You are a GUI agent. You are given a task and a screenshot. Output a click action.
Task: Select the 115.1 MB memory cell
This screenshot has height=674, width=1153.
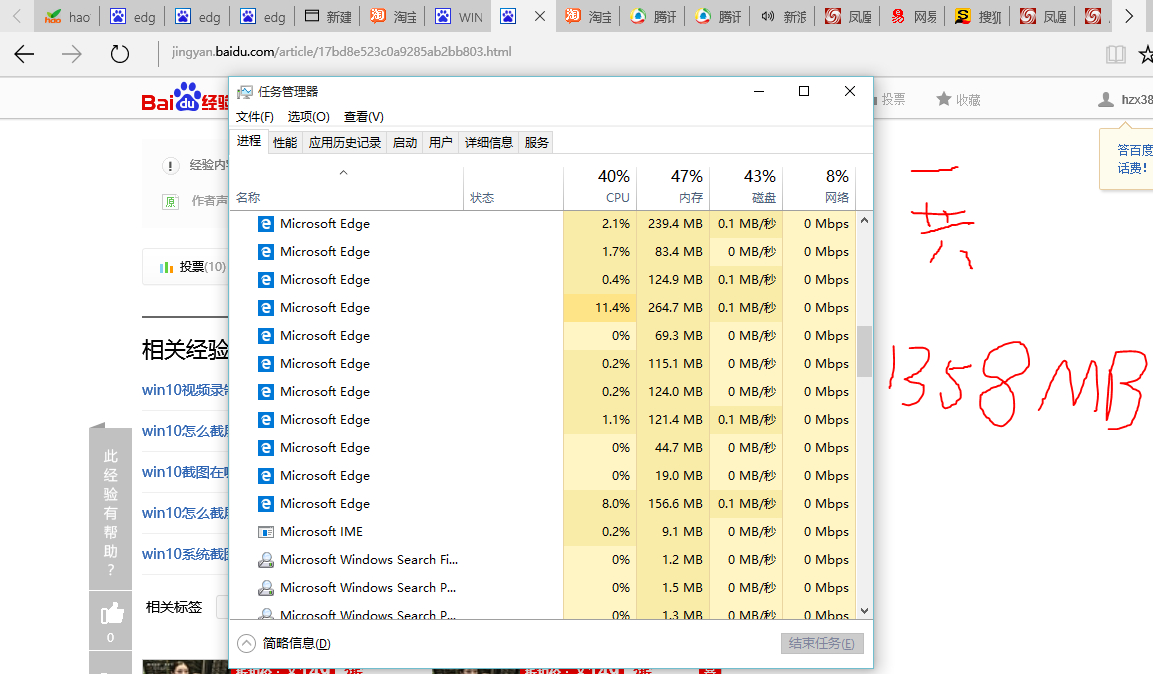[x=674, y=364]
